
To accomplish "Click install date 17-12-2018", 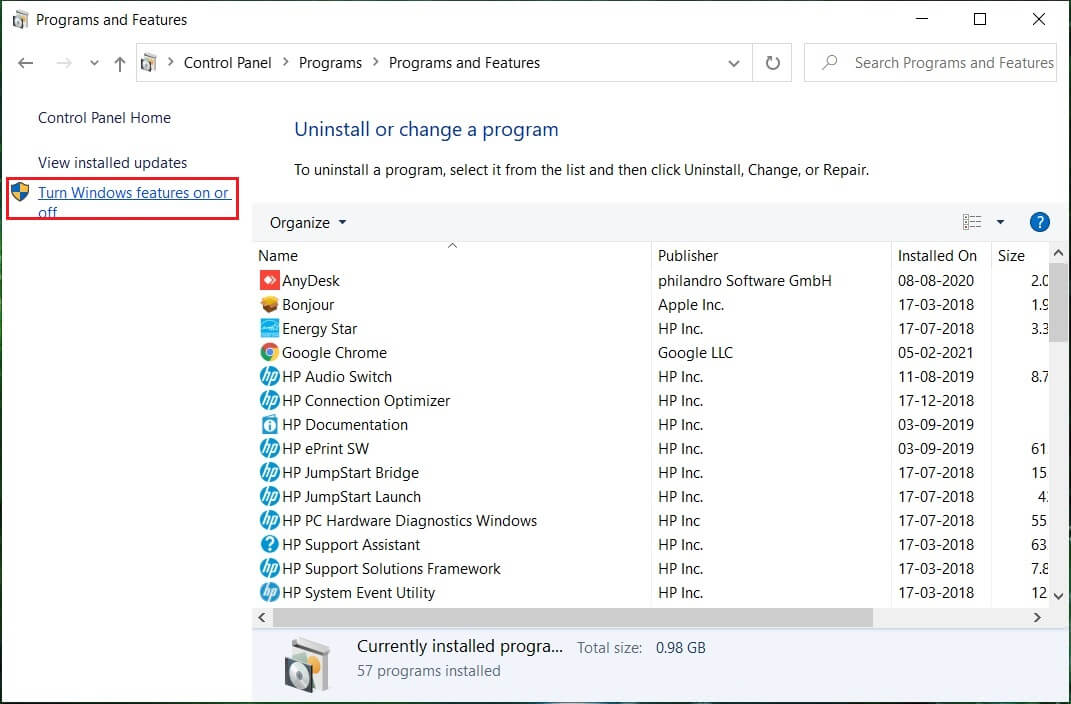I will [936, 401].
